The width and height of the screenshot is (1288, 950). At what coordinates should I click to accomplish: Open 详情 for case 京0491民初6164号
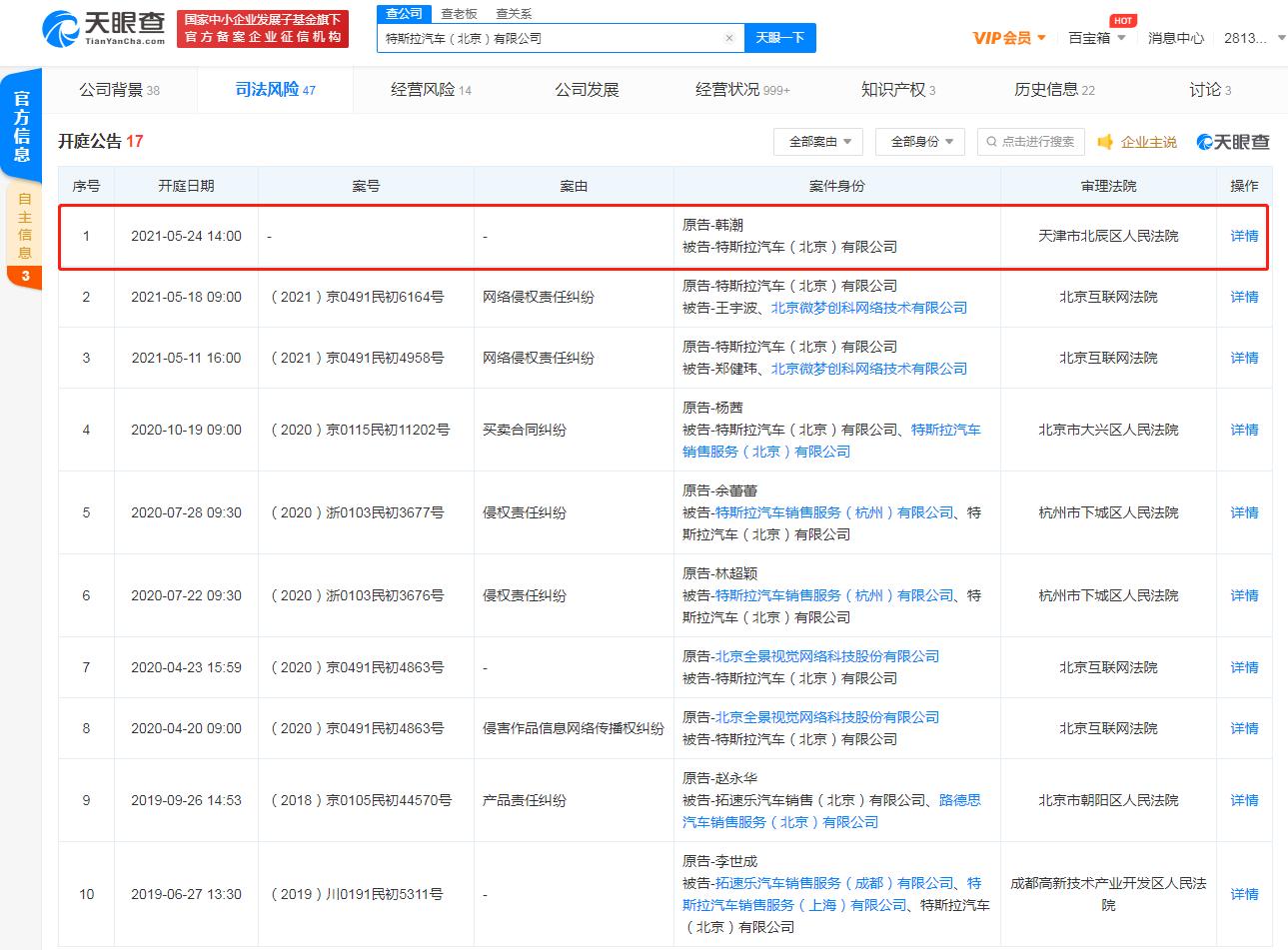1244,298
